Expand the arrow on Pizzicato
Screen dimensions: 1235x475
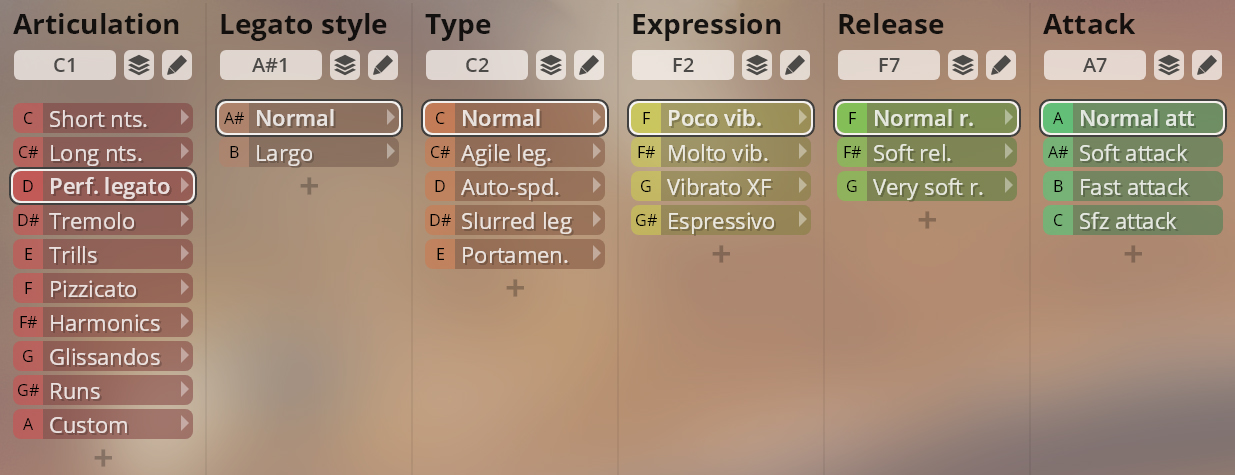click(x=183, y=289)
